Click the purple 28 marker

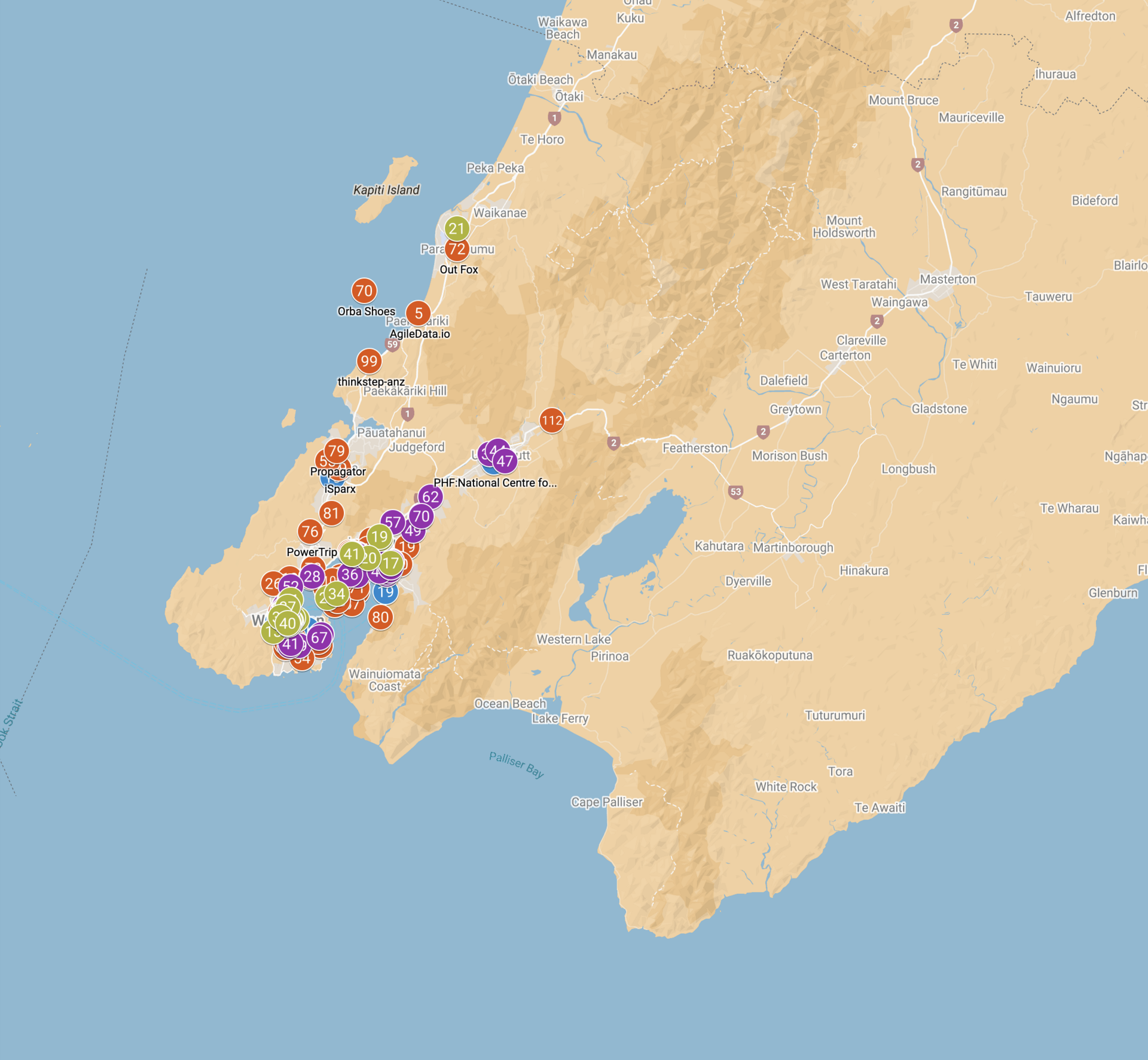312,576
